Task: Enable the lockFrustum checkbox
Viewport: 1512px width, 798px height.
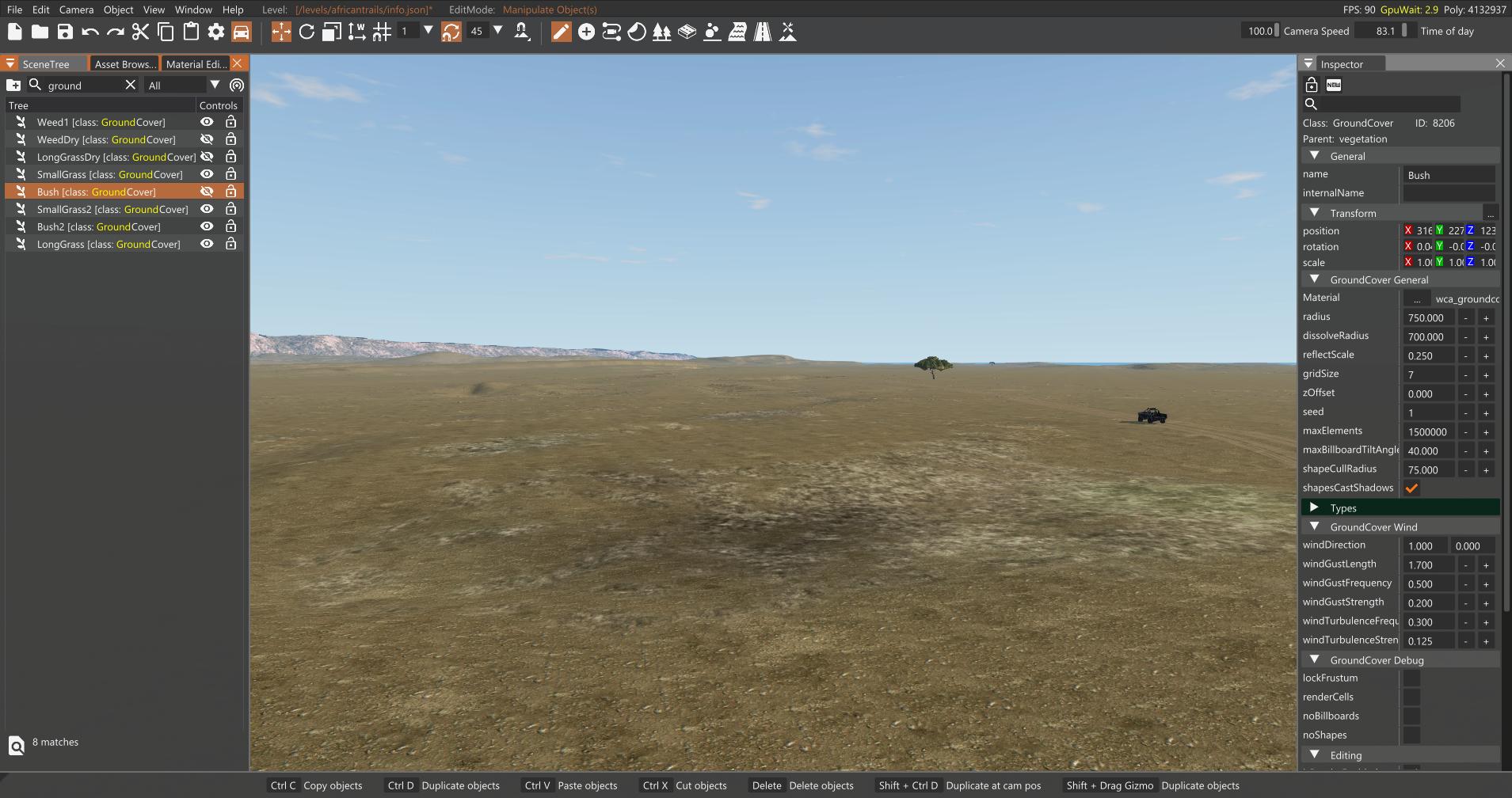Action: coord(1411,678)
